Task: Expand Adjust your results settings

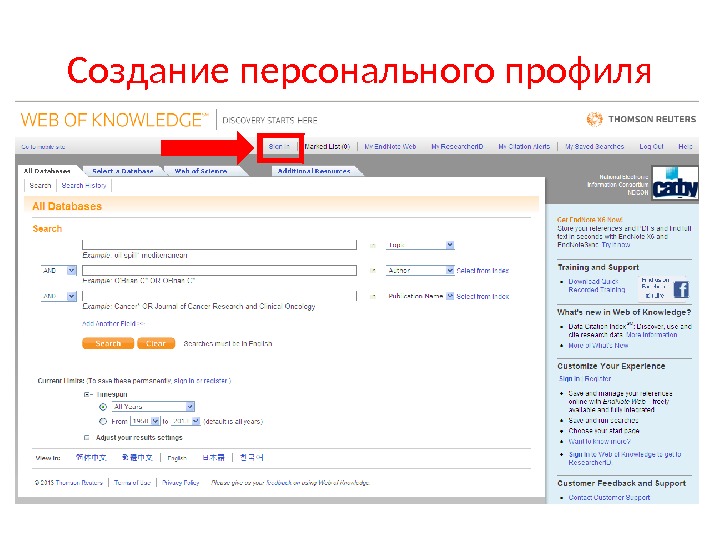Action: click(86, 438)
